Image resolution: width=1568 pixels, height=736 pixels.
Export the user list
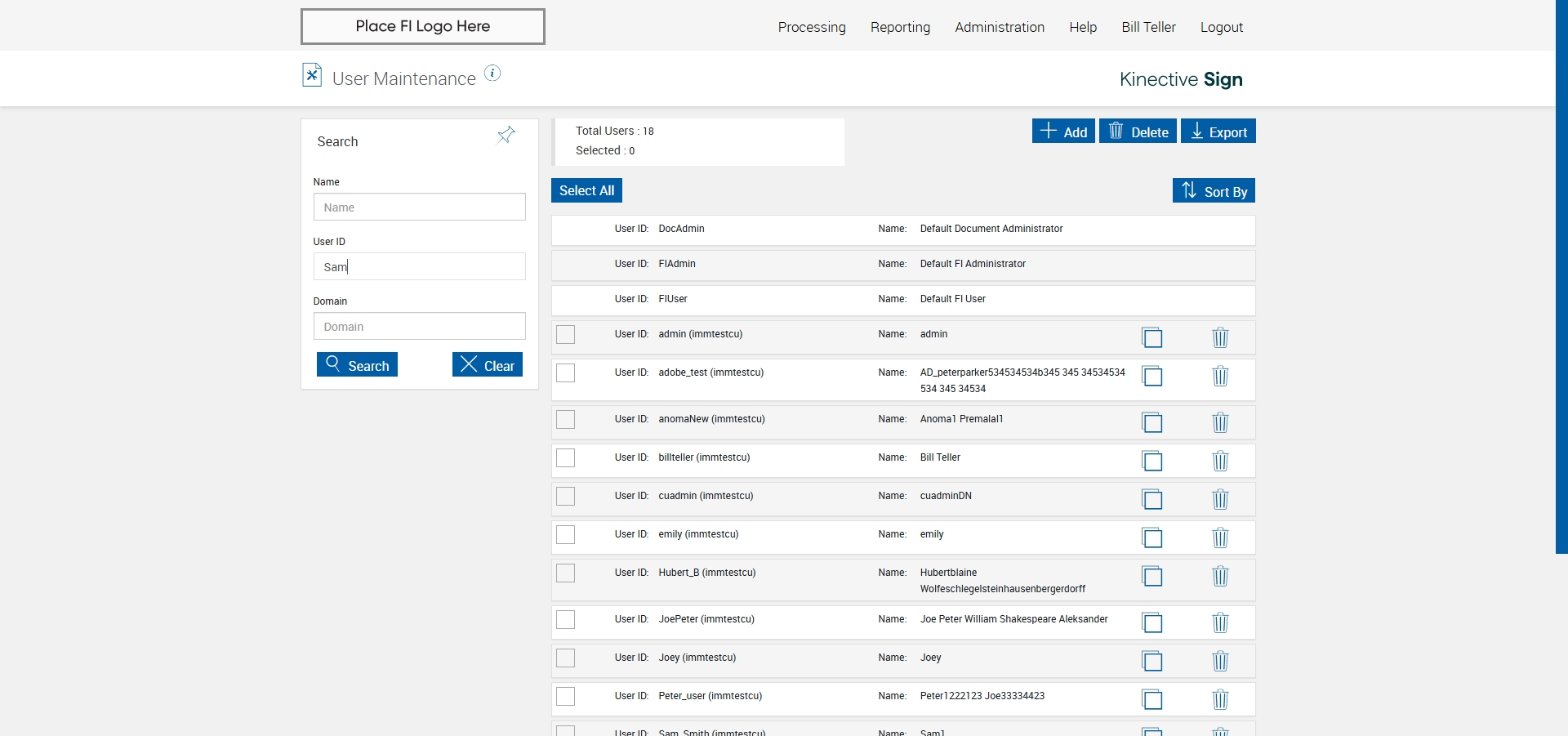(1218, 131)
